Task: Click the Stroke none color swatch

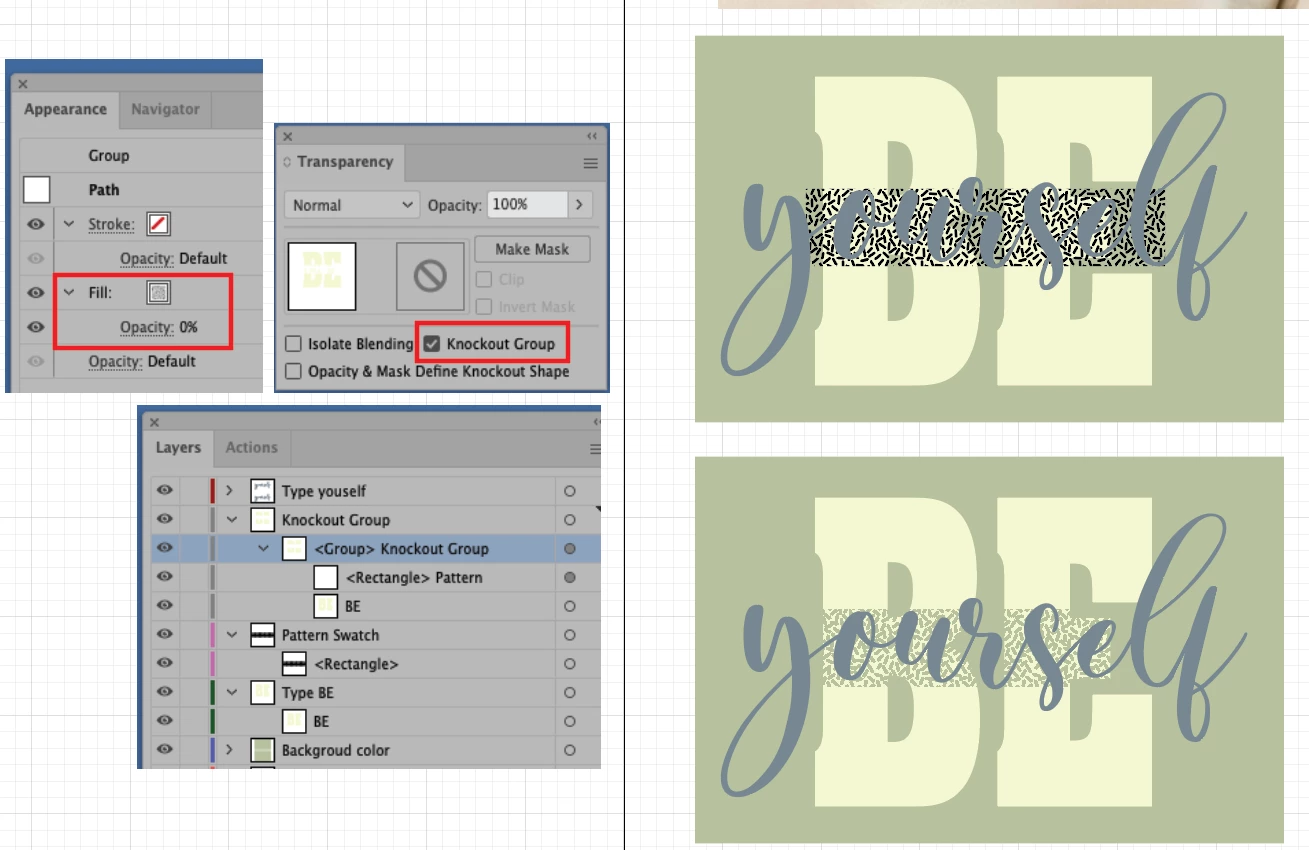Action: 158,224
